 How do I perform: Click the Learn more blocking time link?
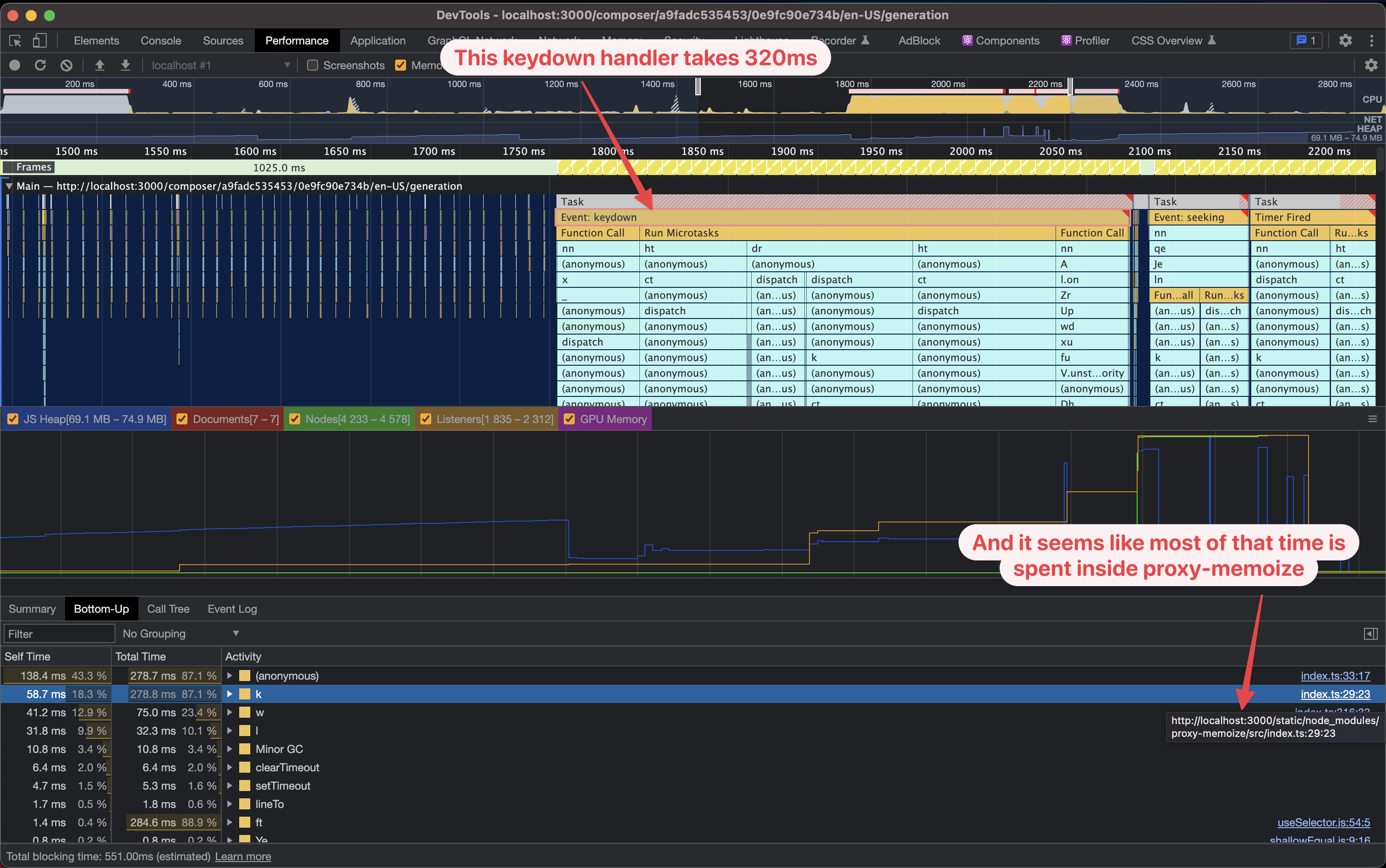[242, 856]
